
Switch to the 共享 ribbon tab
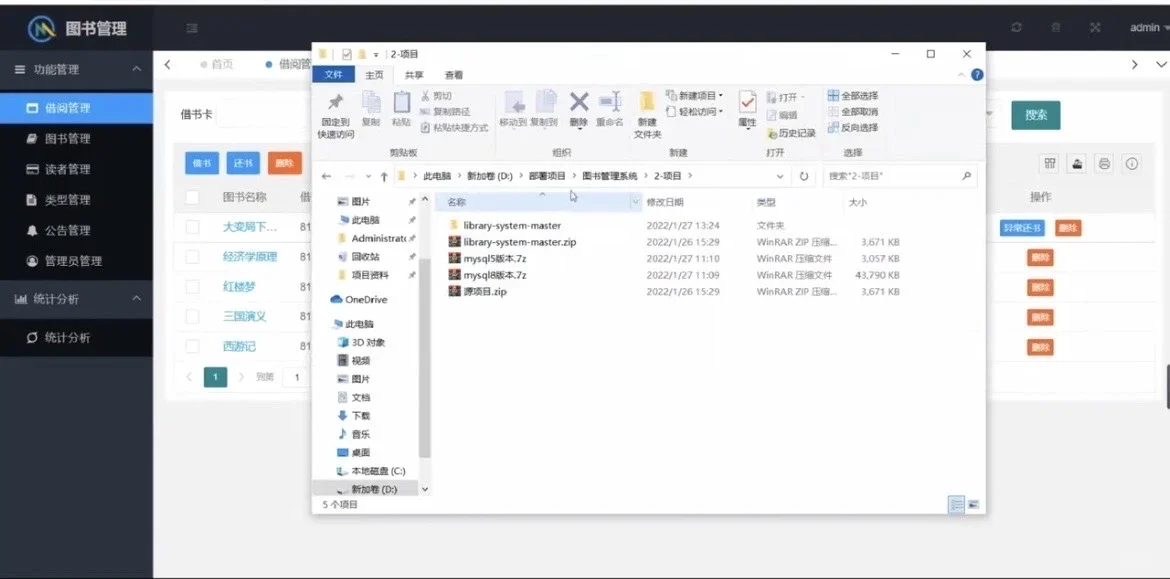click(x=413, y=74)
